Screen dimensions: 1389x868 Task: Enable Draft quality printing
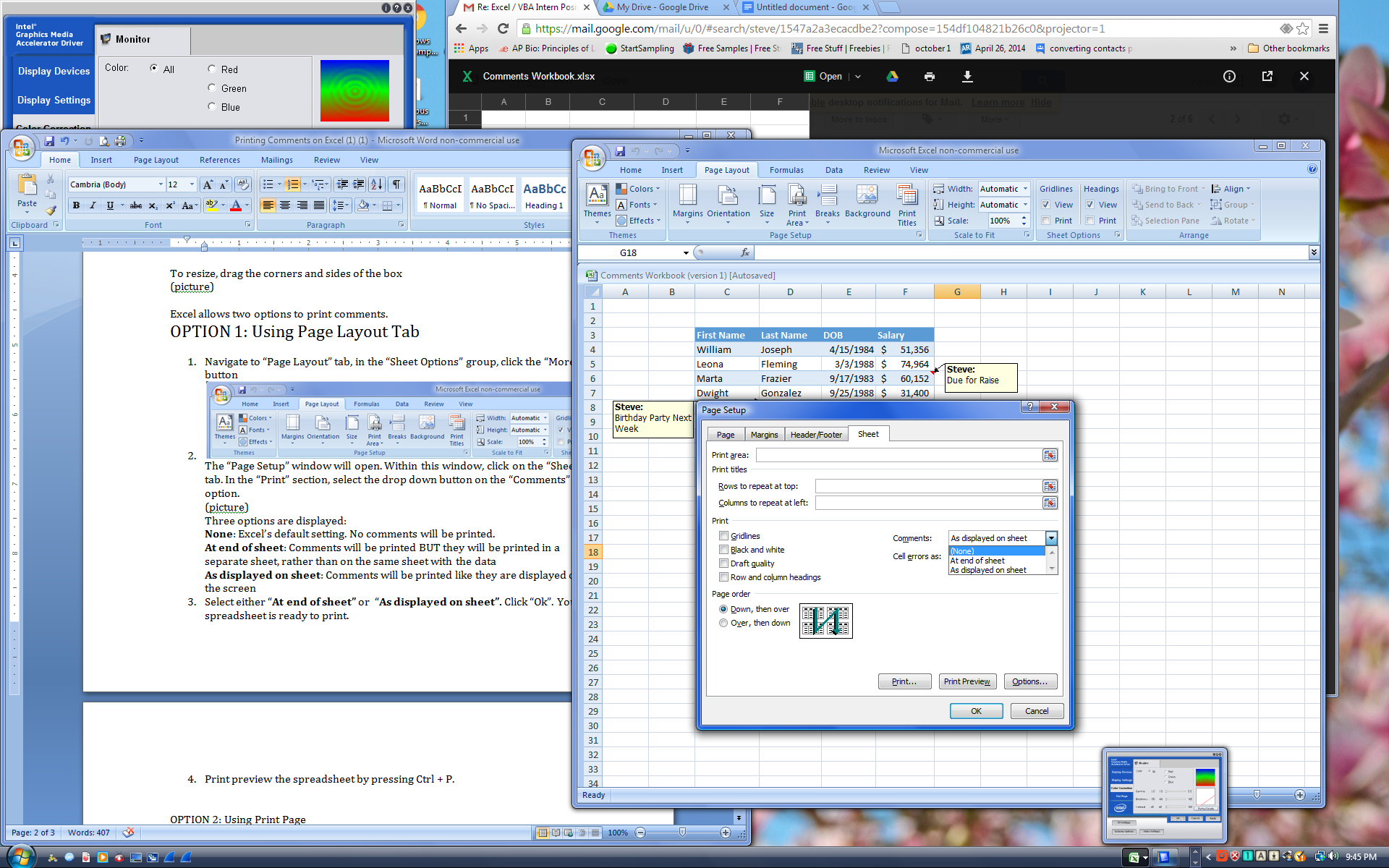723,563
